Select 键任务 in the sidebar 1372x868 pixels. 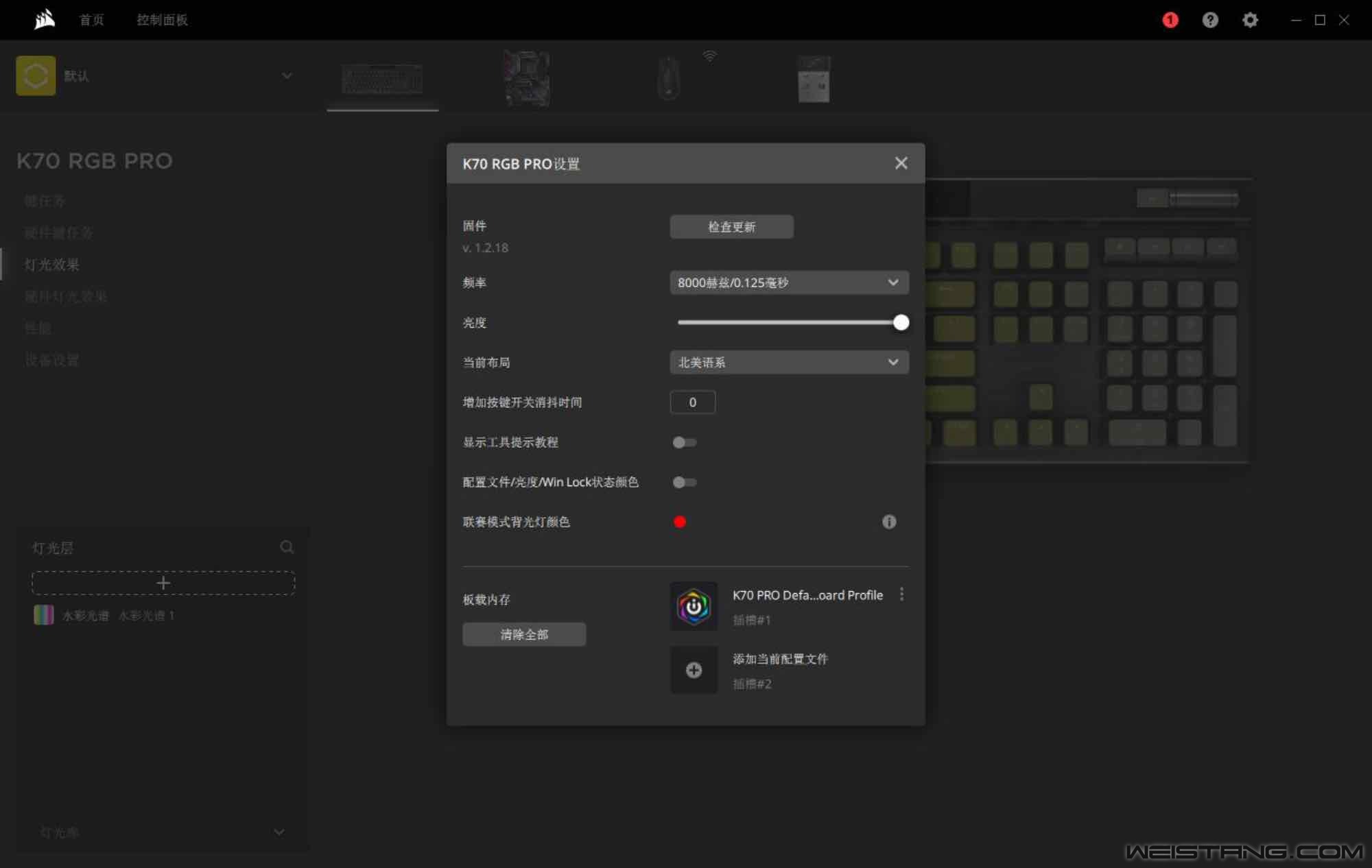(x=45, y=201)
